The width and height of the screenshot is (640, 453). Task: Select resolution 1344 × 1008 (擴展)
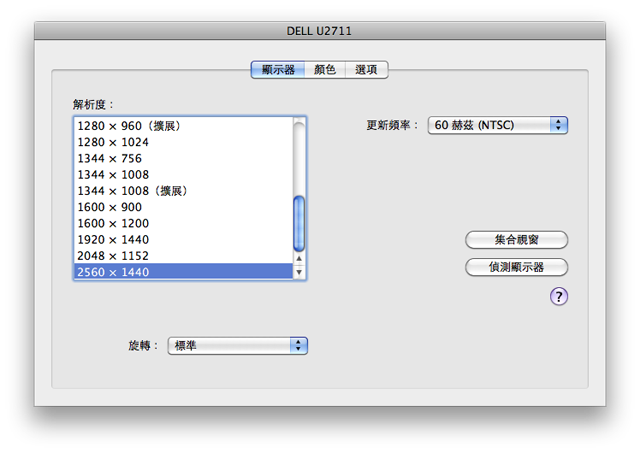coord(183,191)
